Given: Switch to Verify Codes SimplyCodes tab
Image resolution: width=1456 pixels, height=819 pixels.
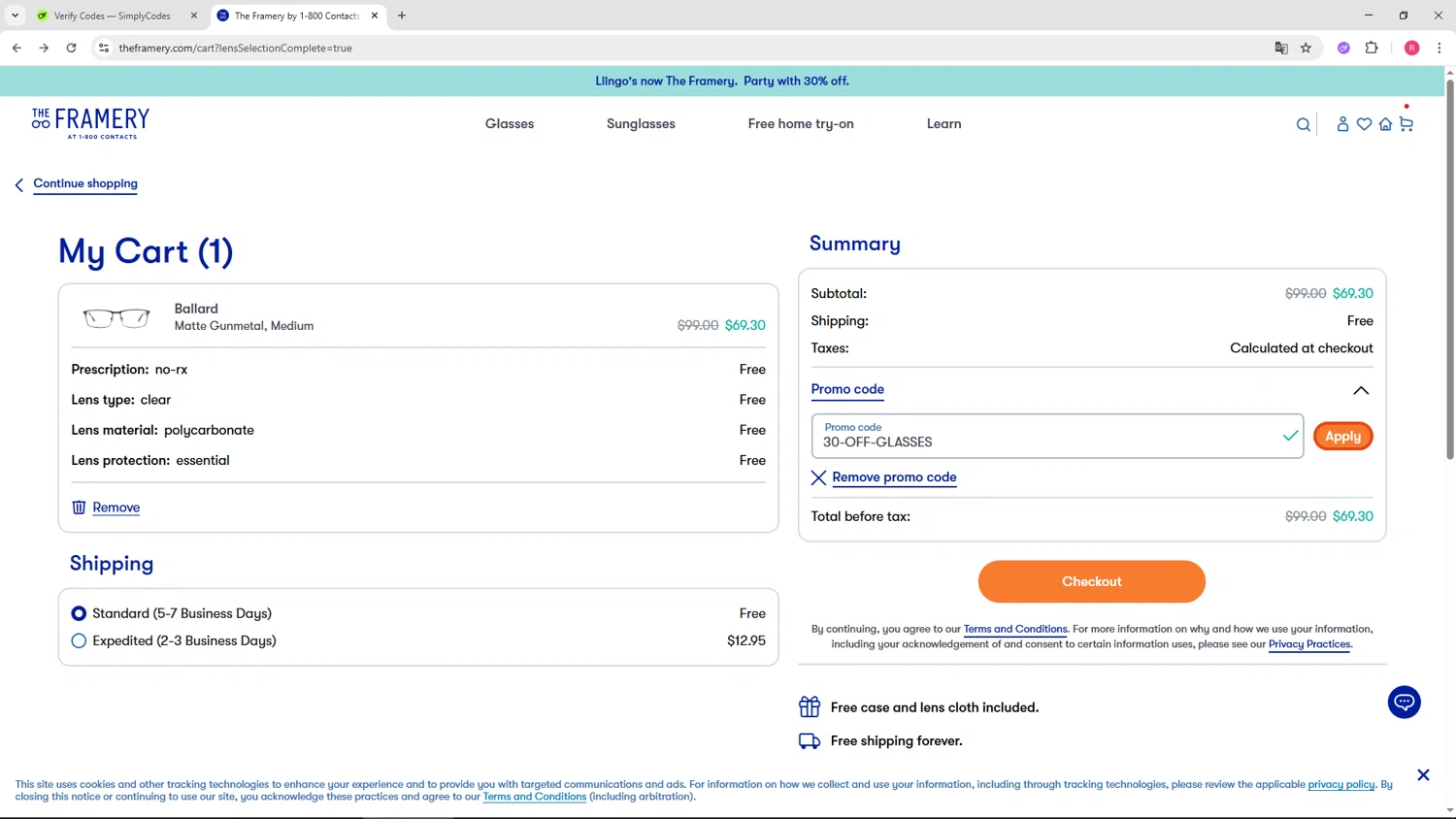Looking at the screenshot, I should pyautogui.click(x=115, y=16).
